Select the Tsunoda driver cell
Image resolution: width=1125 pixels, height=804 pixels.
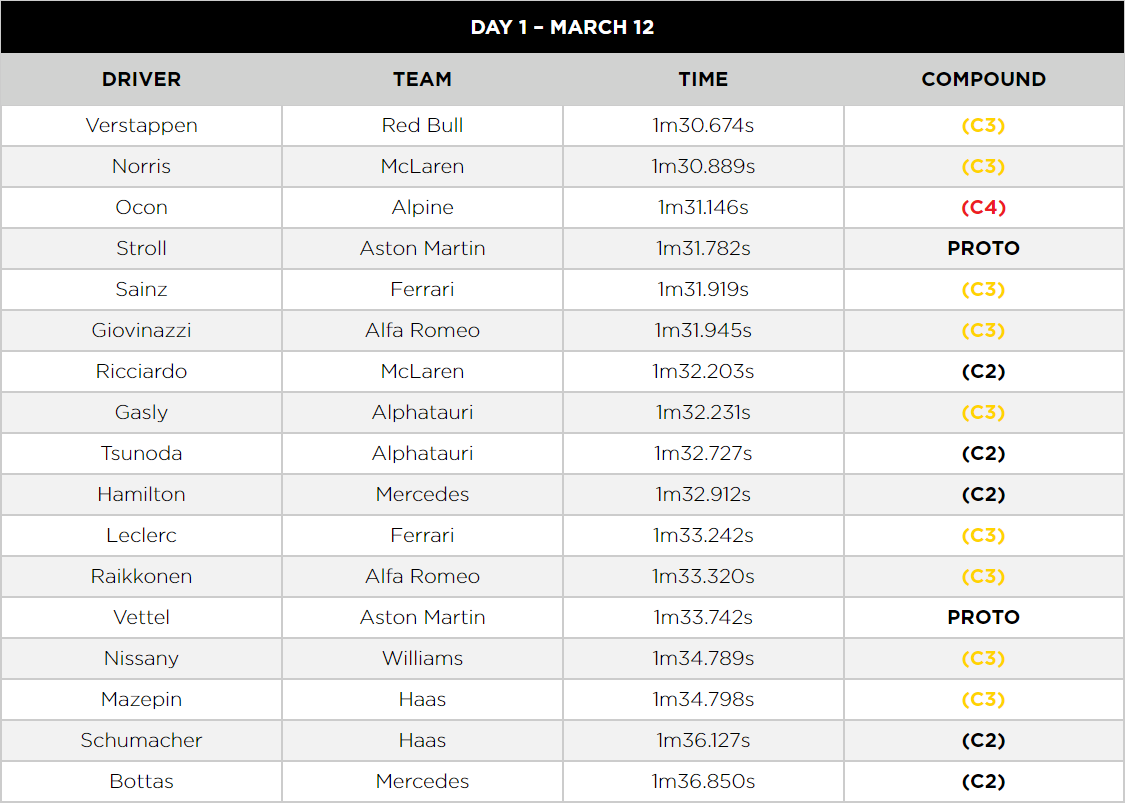tap(141, 453)
